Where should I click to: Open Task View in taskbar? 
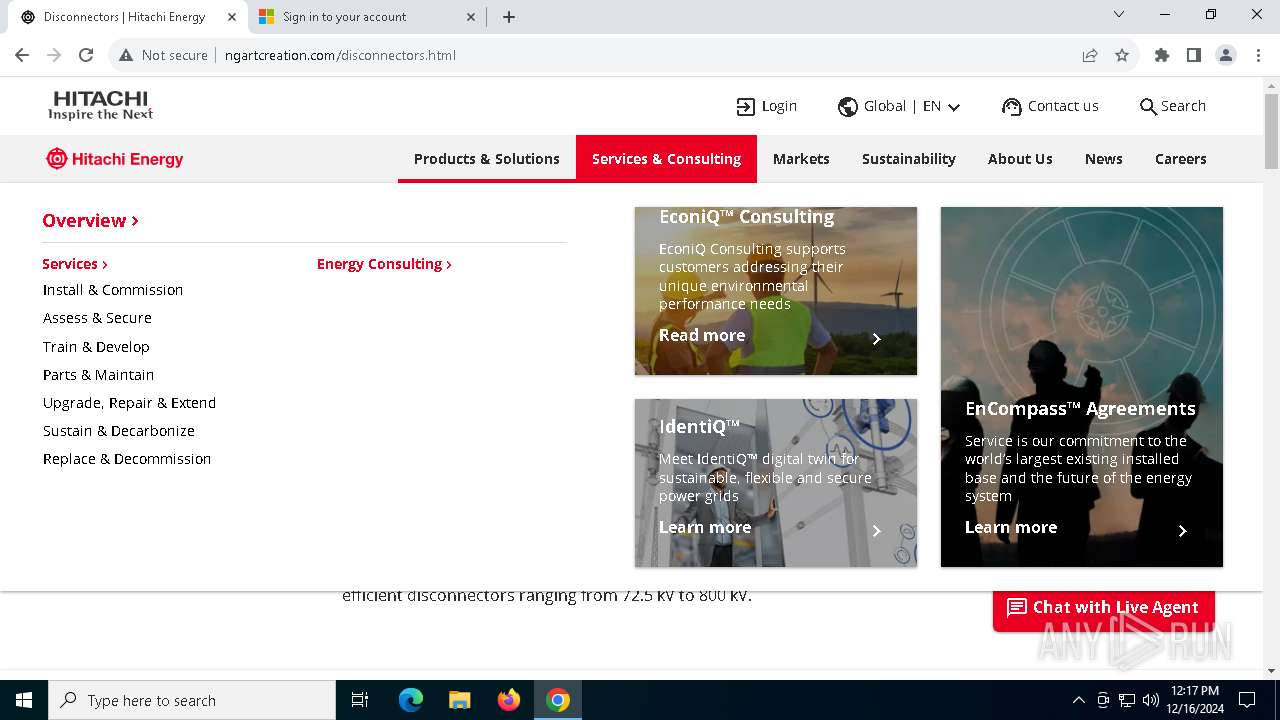pyautogui.click(x=360, y=700)
